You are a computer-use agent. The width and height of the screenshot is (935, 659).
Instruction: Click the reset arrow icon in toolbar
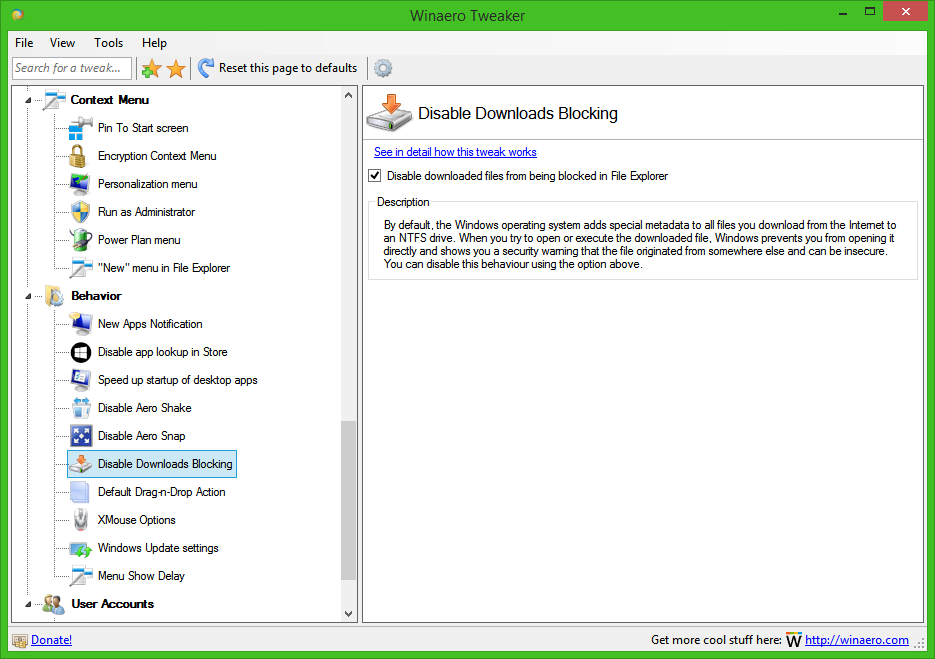coord(206,68)
